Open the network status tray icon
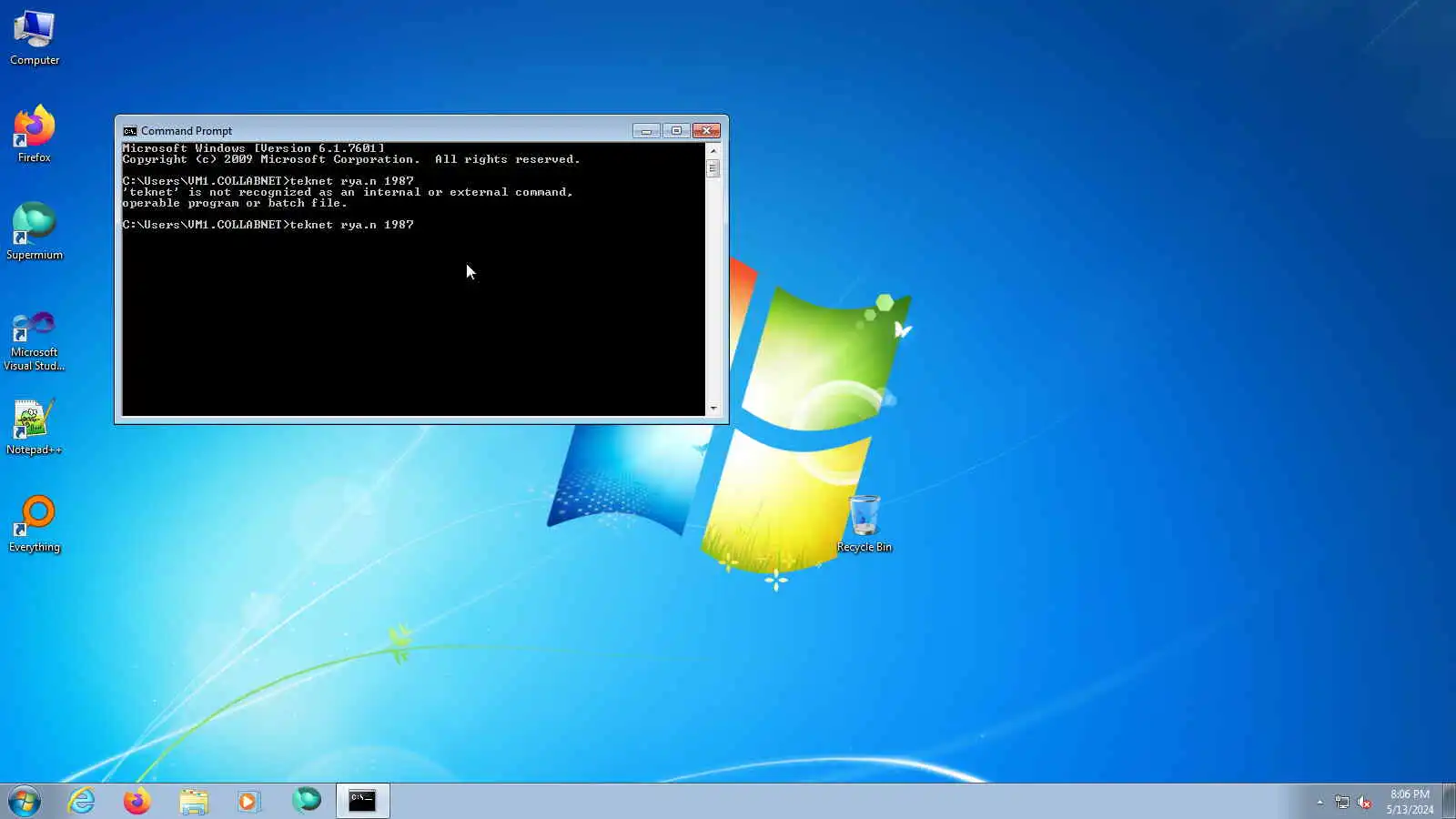1456x819 pixels. point(1342,802)
